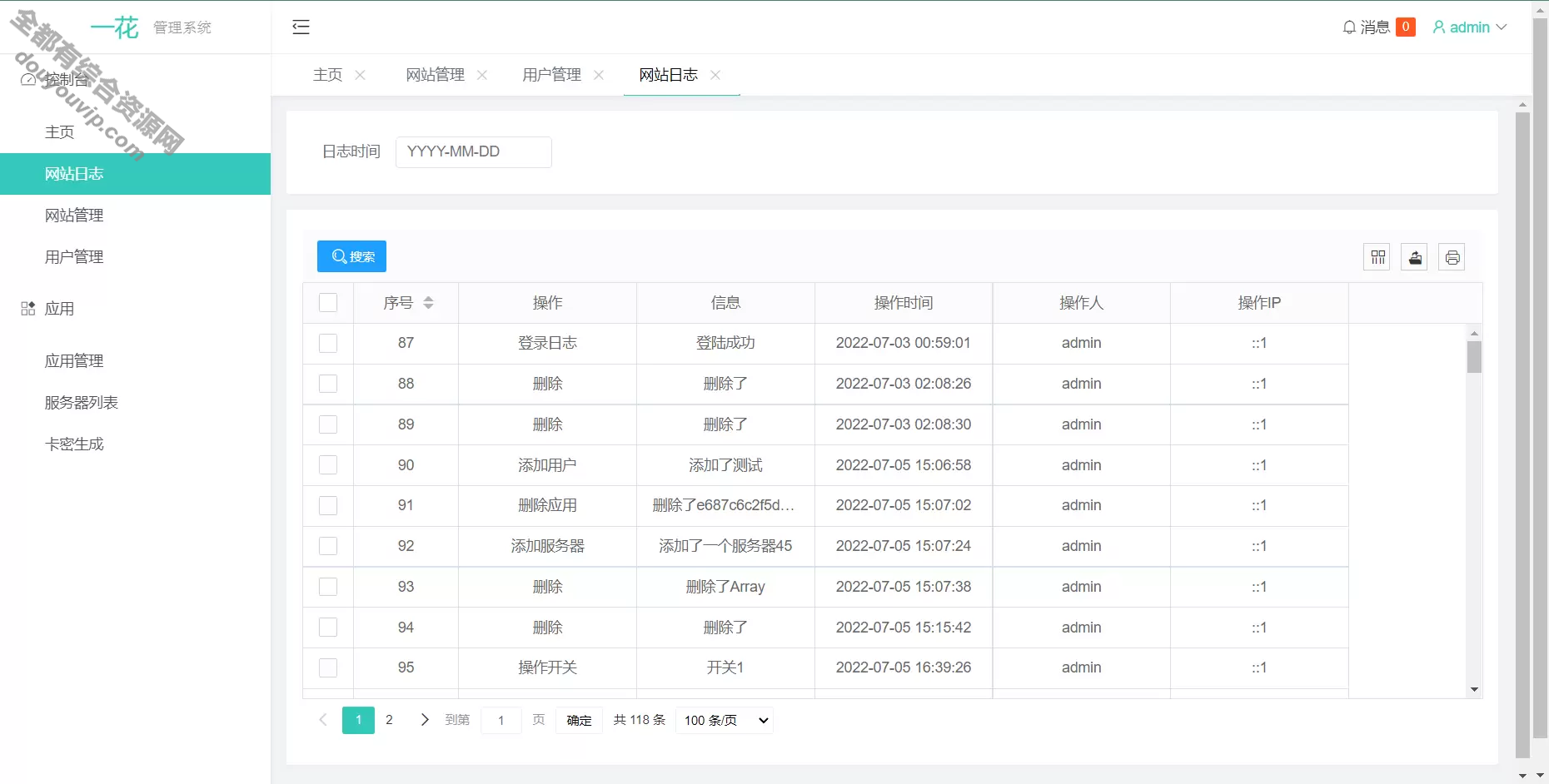This screenshot has height=784, width=1549.
Task: Click the table scrollbar down arrow
Action: [x=1474, y=690]
